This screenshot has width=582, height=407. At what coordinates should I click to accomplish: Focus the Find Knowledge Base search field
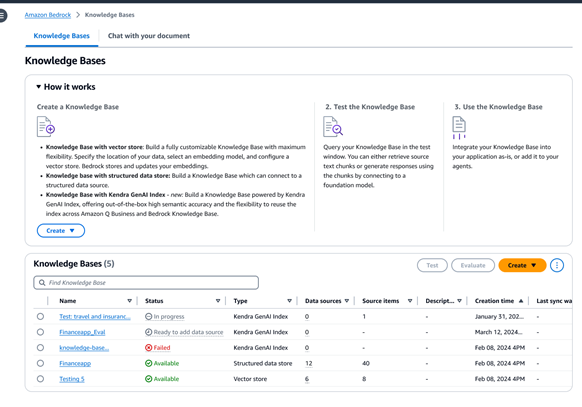click(146, 283)
